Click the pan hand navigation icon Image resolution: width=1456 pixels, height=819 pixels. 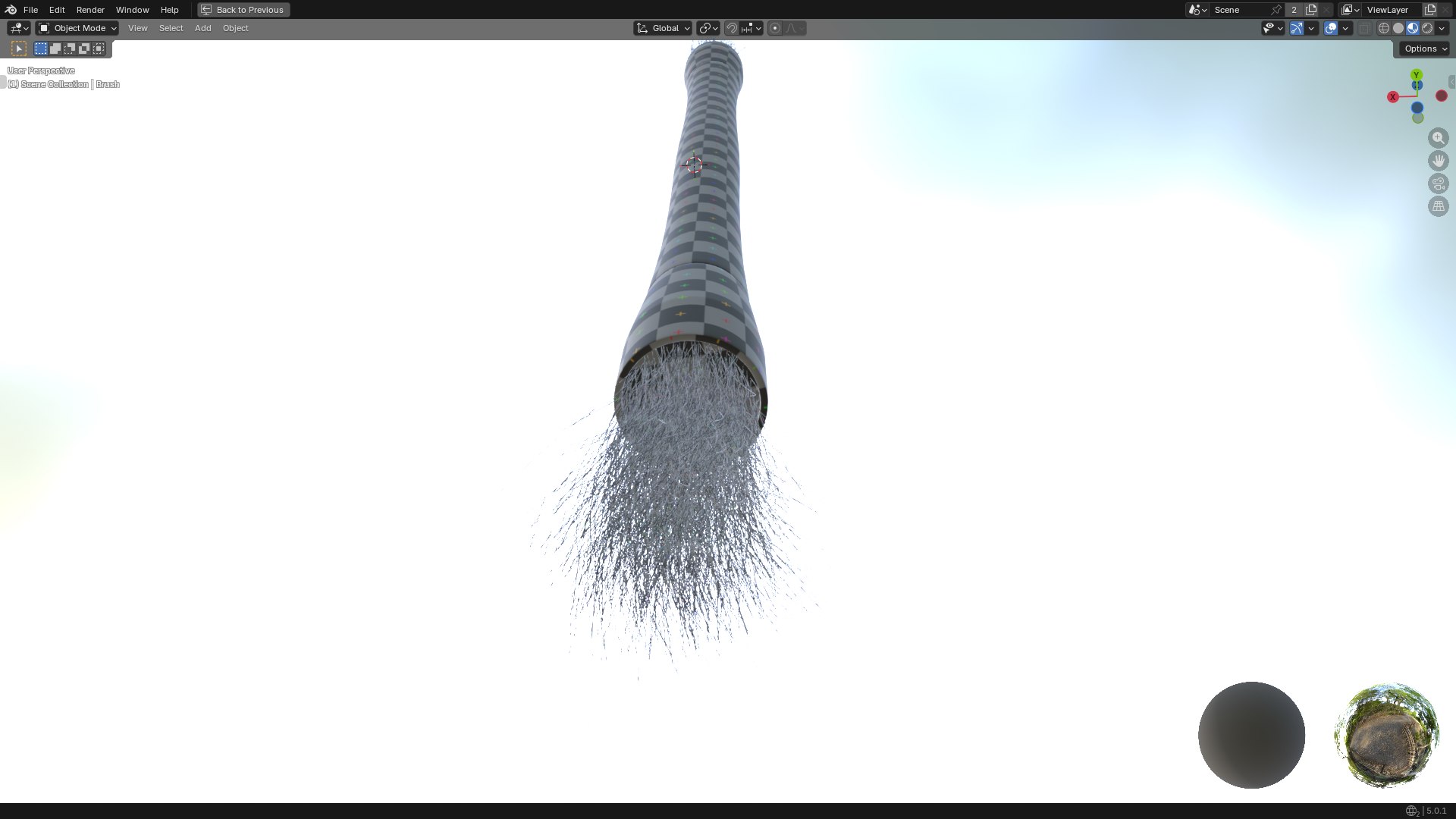pyautogui.click(x=1438, y=161)
